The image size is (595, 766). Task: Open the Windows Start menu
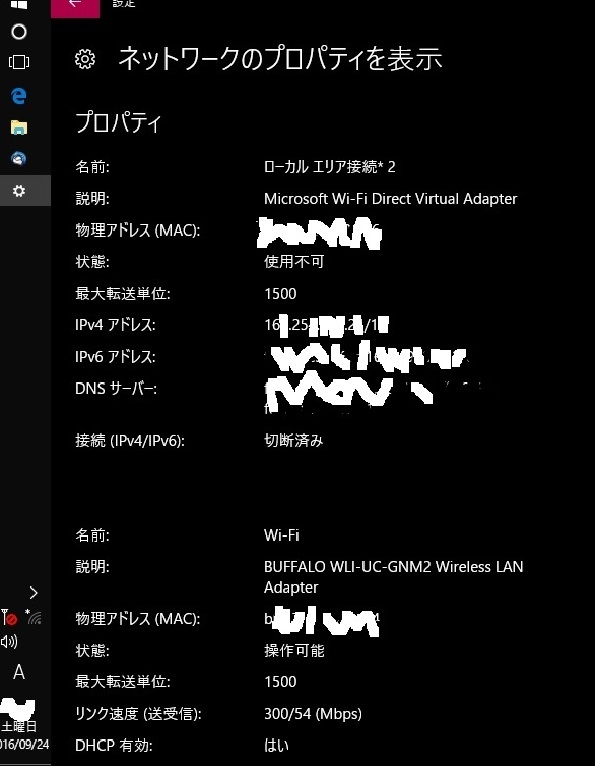pos(19,4)
